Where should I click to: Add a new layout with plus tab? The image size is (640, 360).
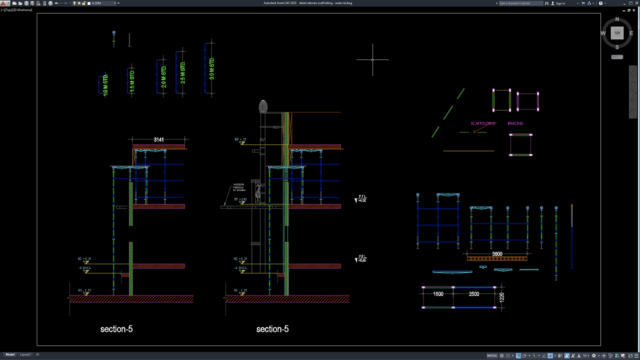pos(37,355)
